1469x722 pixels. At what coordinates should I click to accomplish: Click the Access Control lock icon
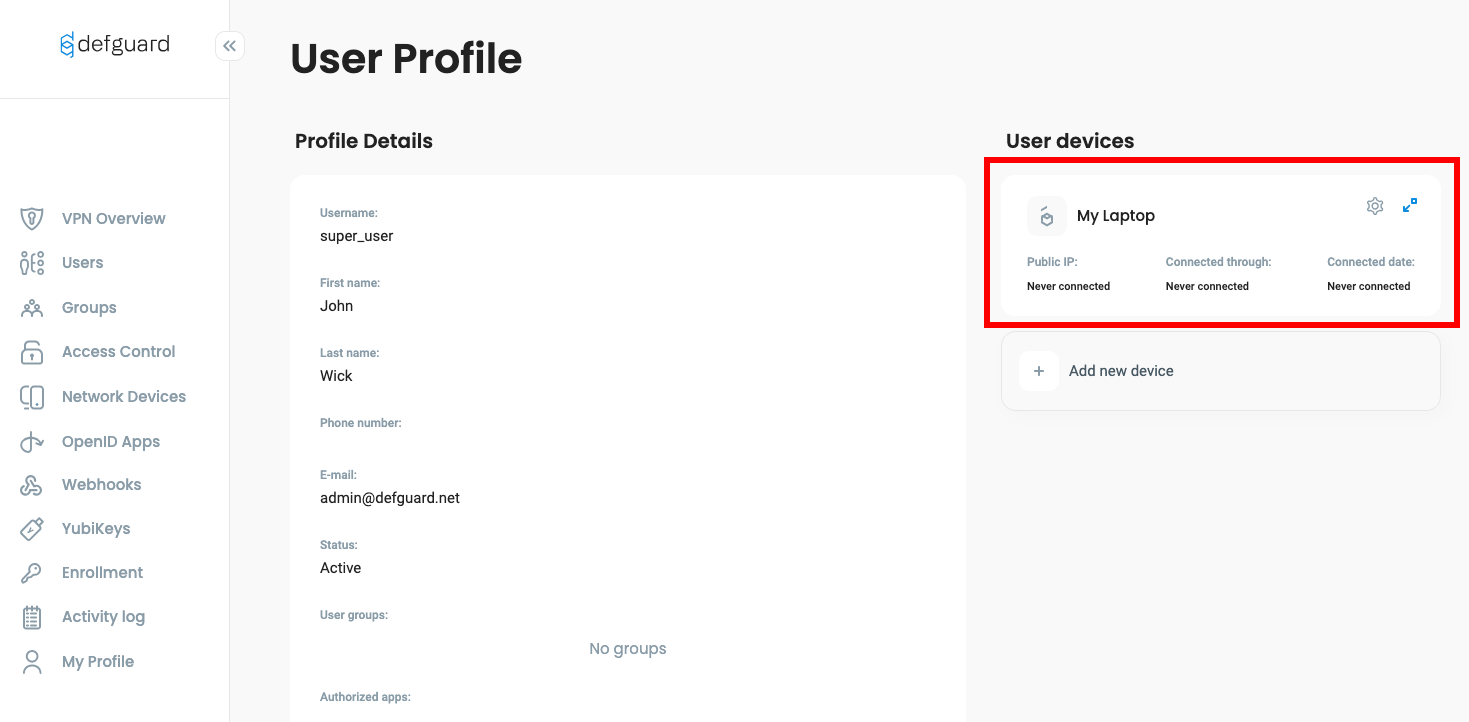point(32,352)
